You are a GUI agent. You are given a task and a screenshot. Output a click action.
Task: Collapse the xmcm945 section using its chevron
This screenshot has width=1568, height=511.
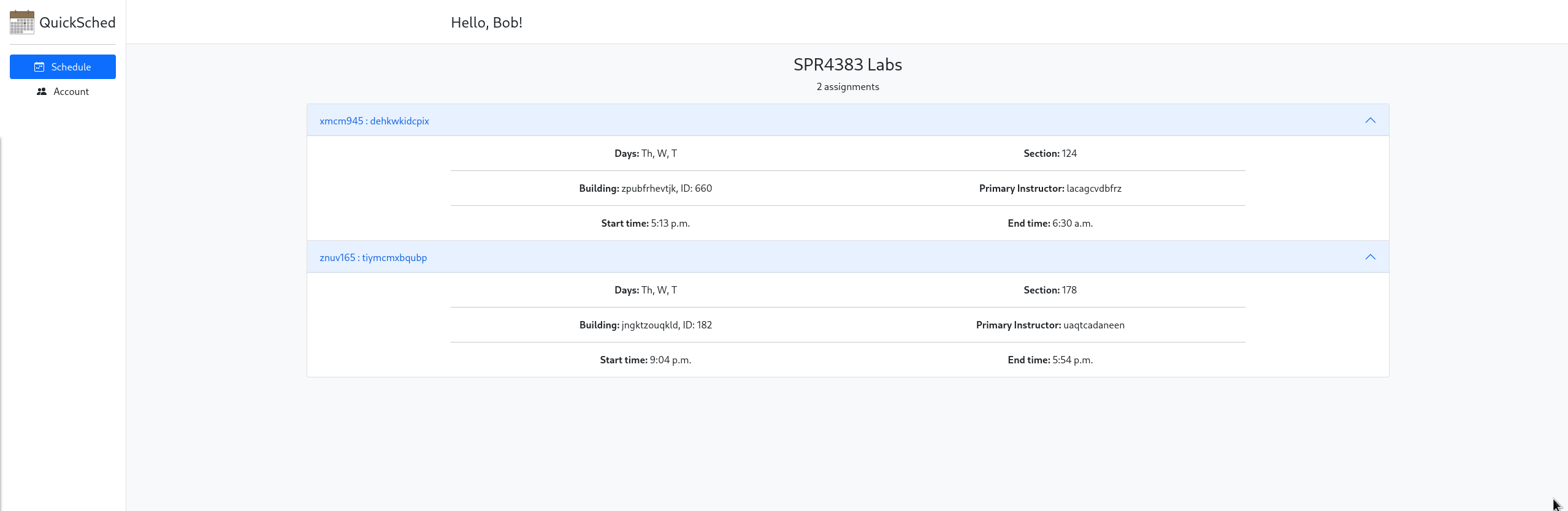click(1370, 120)
